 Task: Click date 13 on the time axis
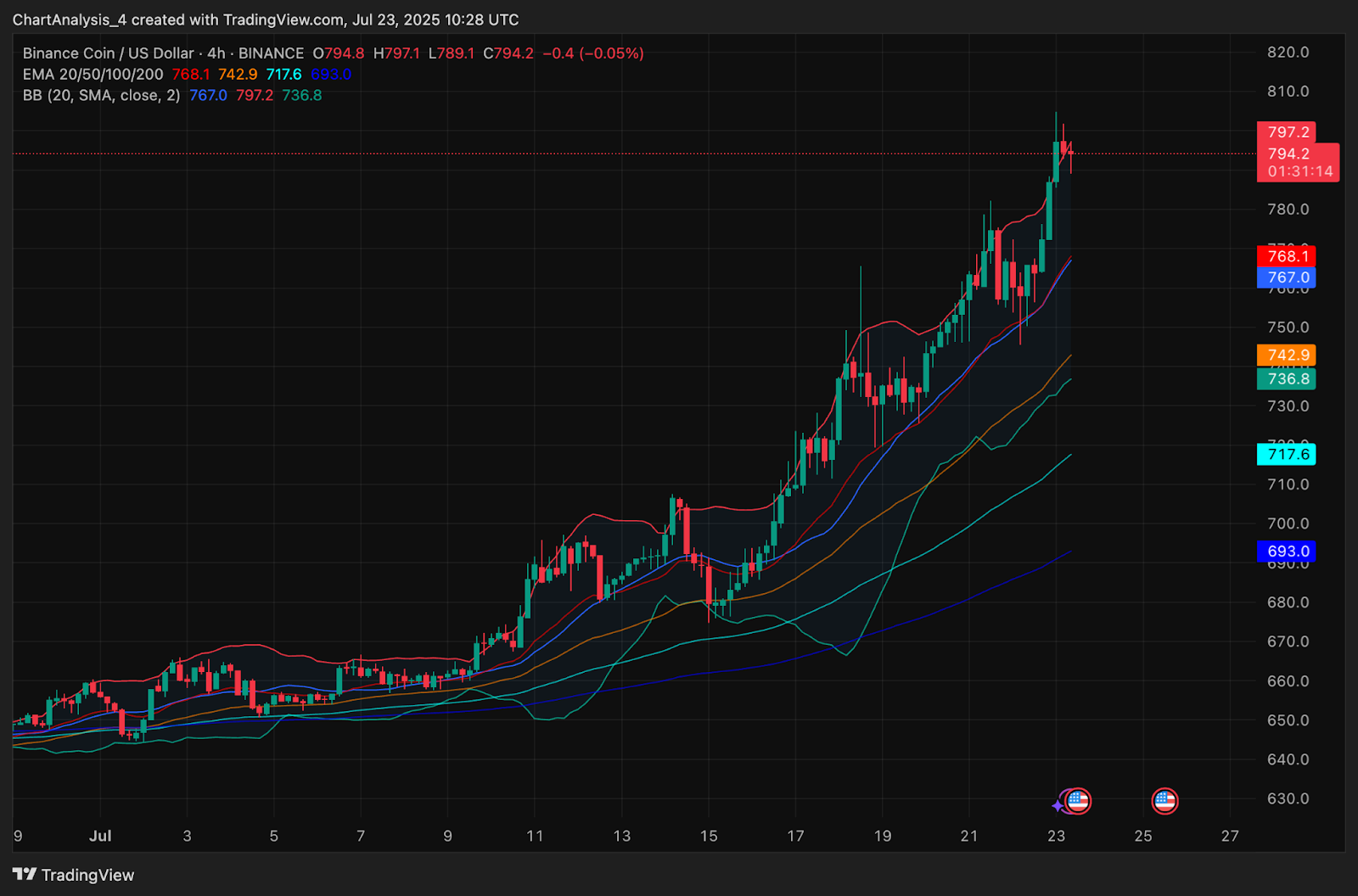(622, 836)
